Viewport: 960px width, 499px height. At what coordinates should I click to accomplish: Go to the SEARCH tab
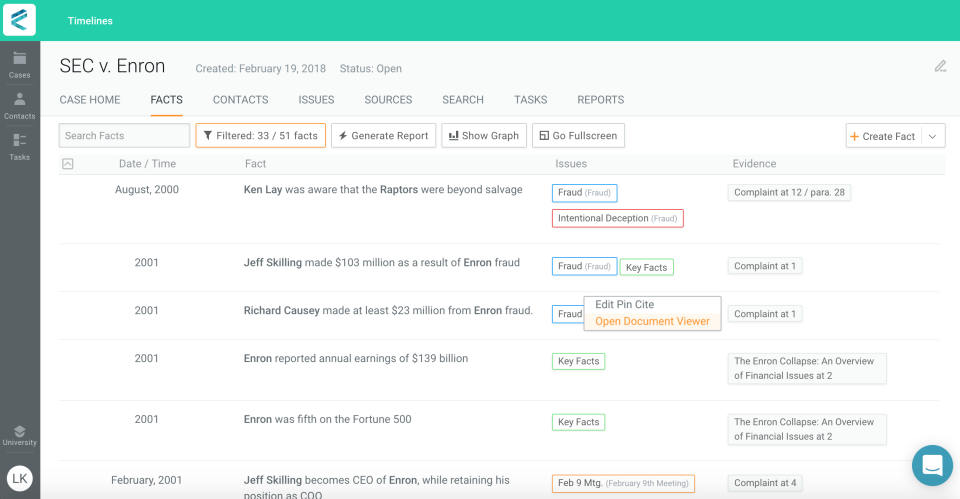coord(463,100)
